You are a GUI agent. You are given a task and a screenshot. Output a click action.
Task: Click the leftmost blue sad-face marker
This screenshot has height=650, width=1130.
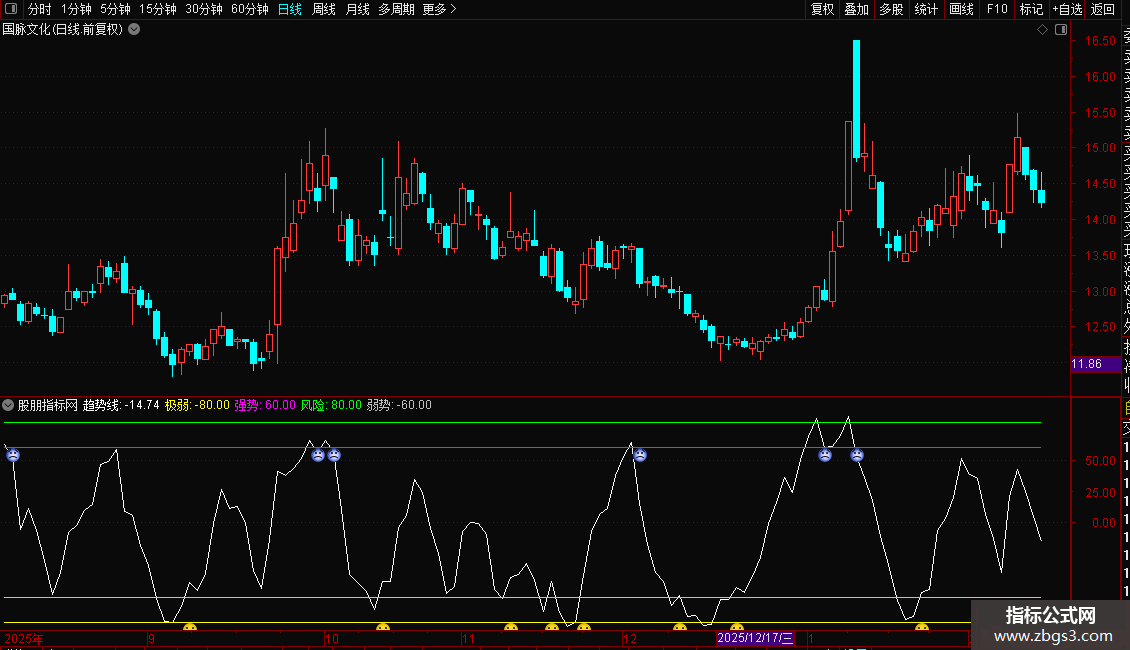click(13, 455)
